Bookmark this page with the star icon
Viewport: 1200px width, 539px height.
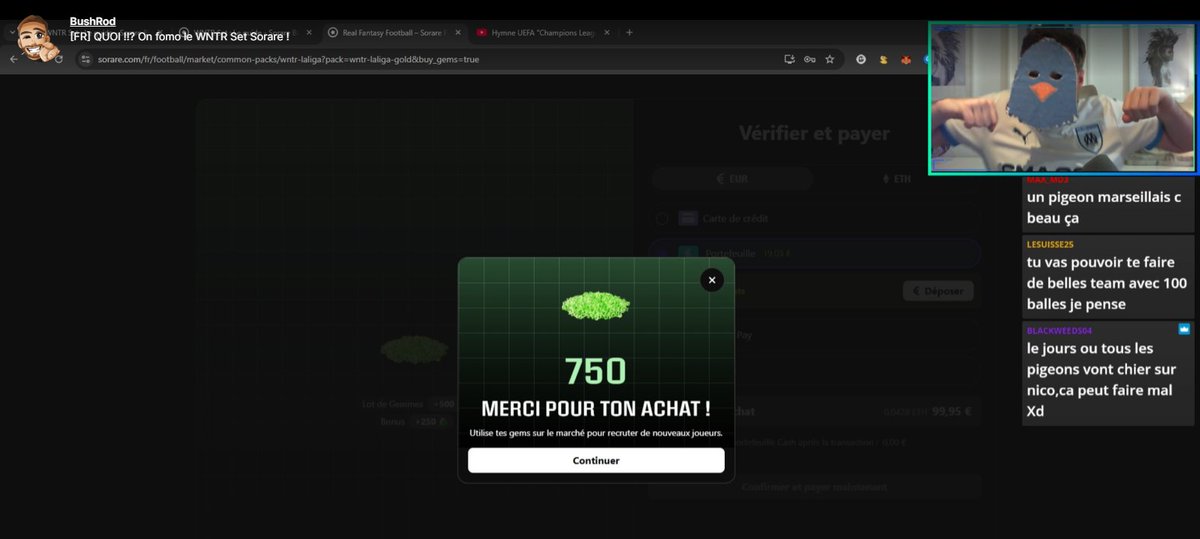829,59
